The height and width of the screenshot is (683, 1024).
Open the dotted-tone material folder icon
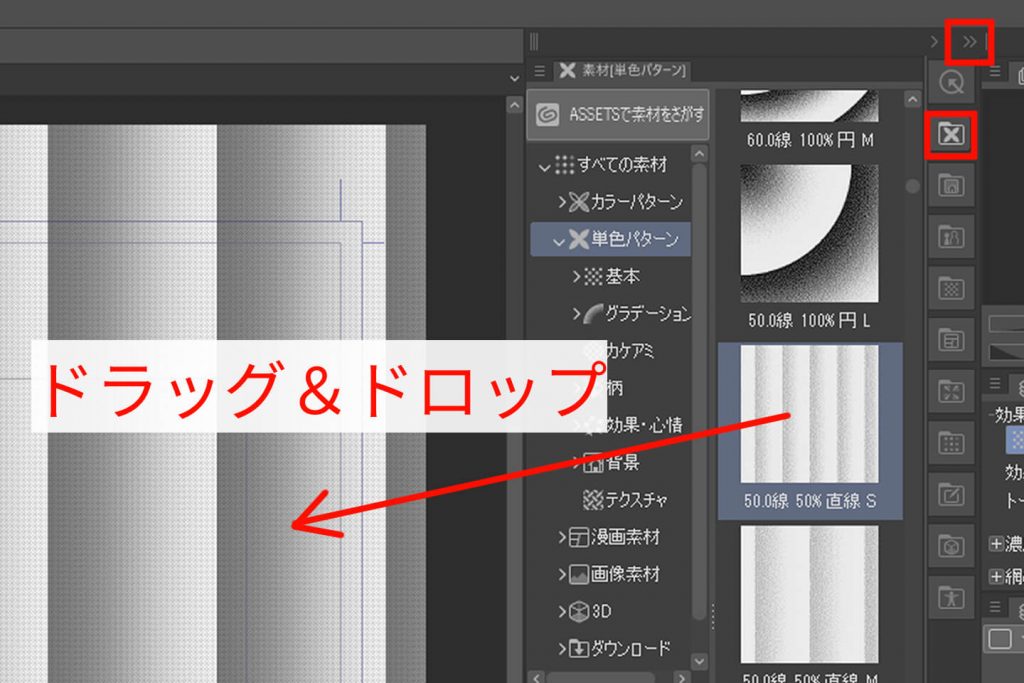click(951, 288)
